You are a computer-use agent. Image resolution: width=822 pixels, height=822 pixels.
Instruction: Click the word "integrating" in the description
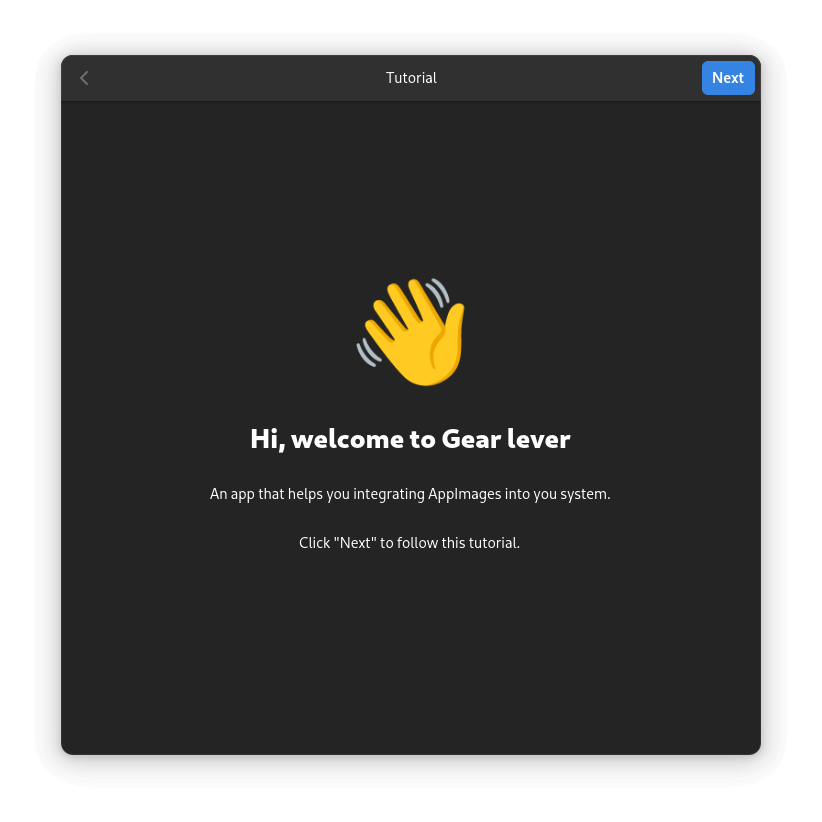[x=390, y=494]
